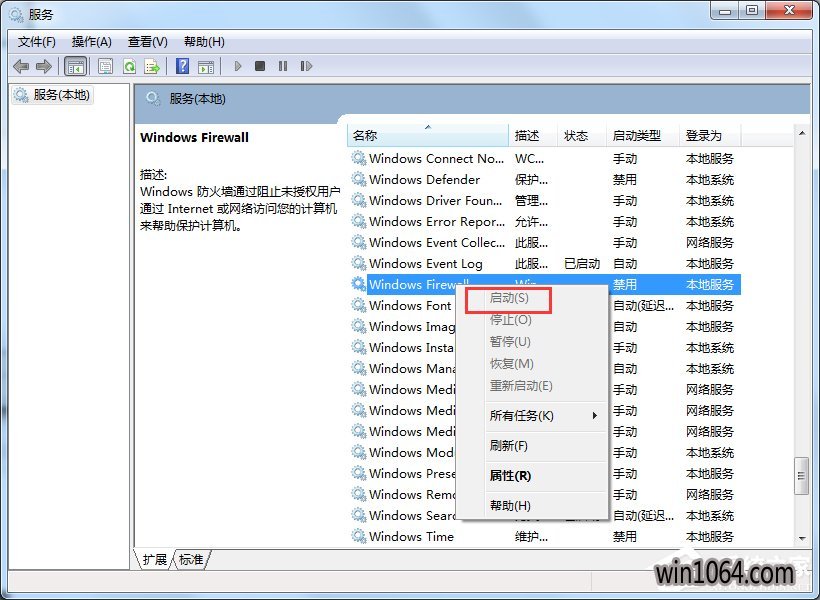Choose 恢复(M) in the context menu
Image resolution: width=820 pixels, height=600 pixels.
[511, 364]
